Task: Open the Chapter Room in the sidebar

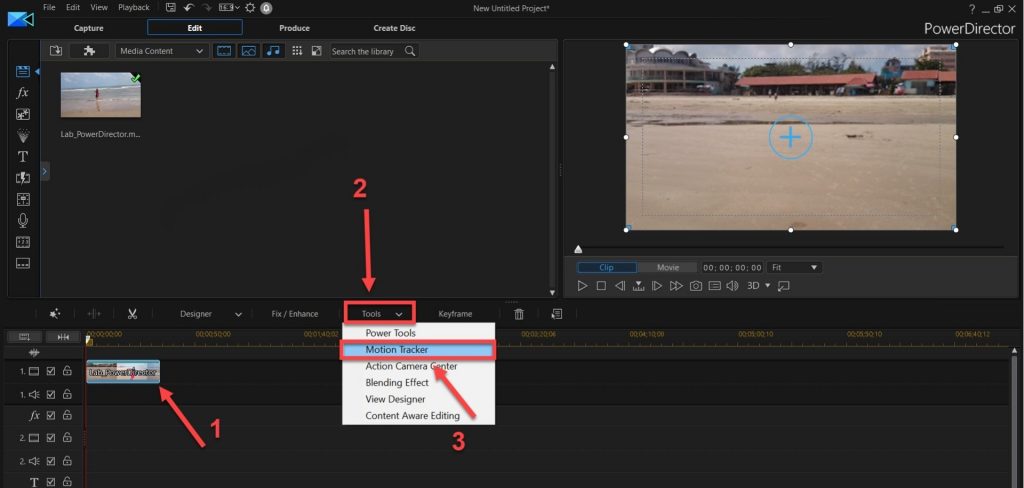Action: pyautogui.click(x=23, y=242)
